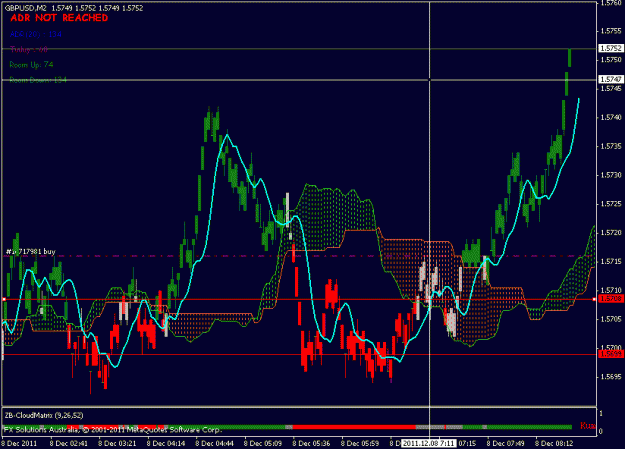
Task: Click the '8 Dec 08:12' time axis label
Action: 554,443
